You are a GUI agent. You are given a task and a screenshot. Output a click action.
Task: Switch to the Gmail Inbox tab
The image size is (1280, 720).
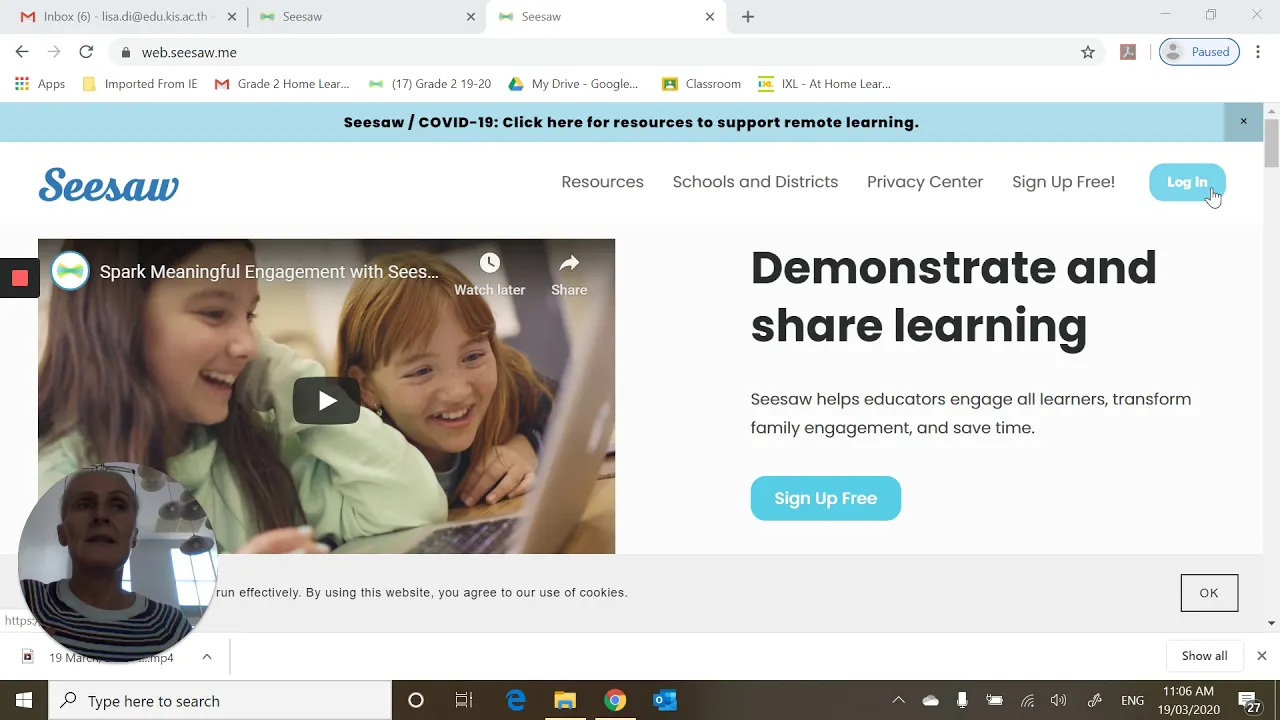125,17
